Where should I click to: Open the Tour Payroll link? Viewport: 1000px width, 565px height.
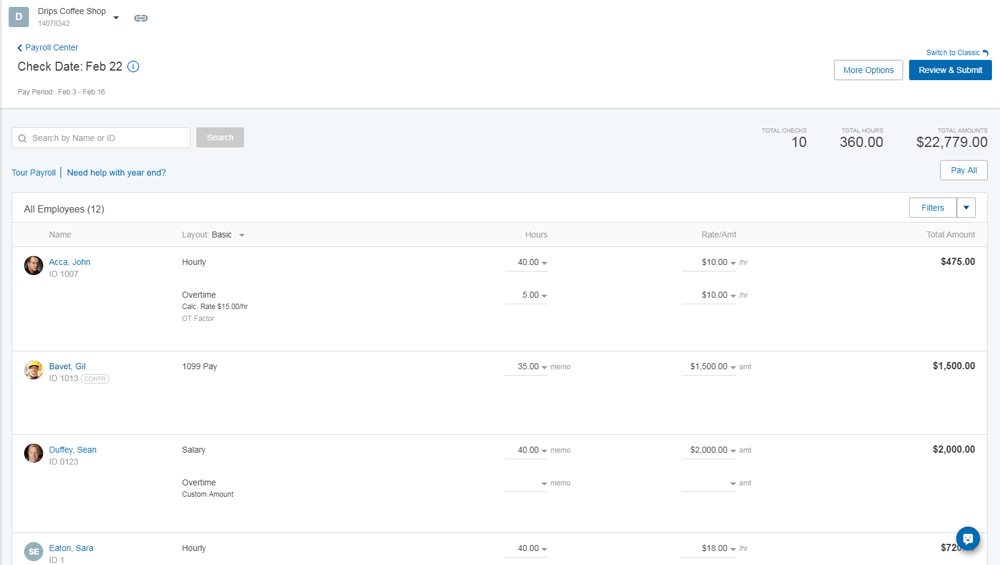click(34, 173)
